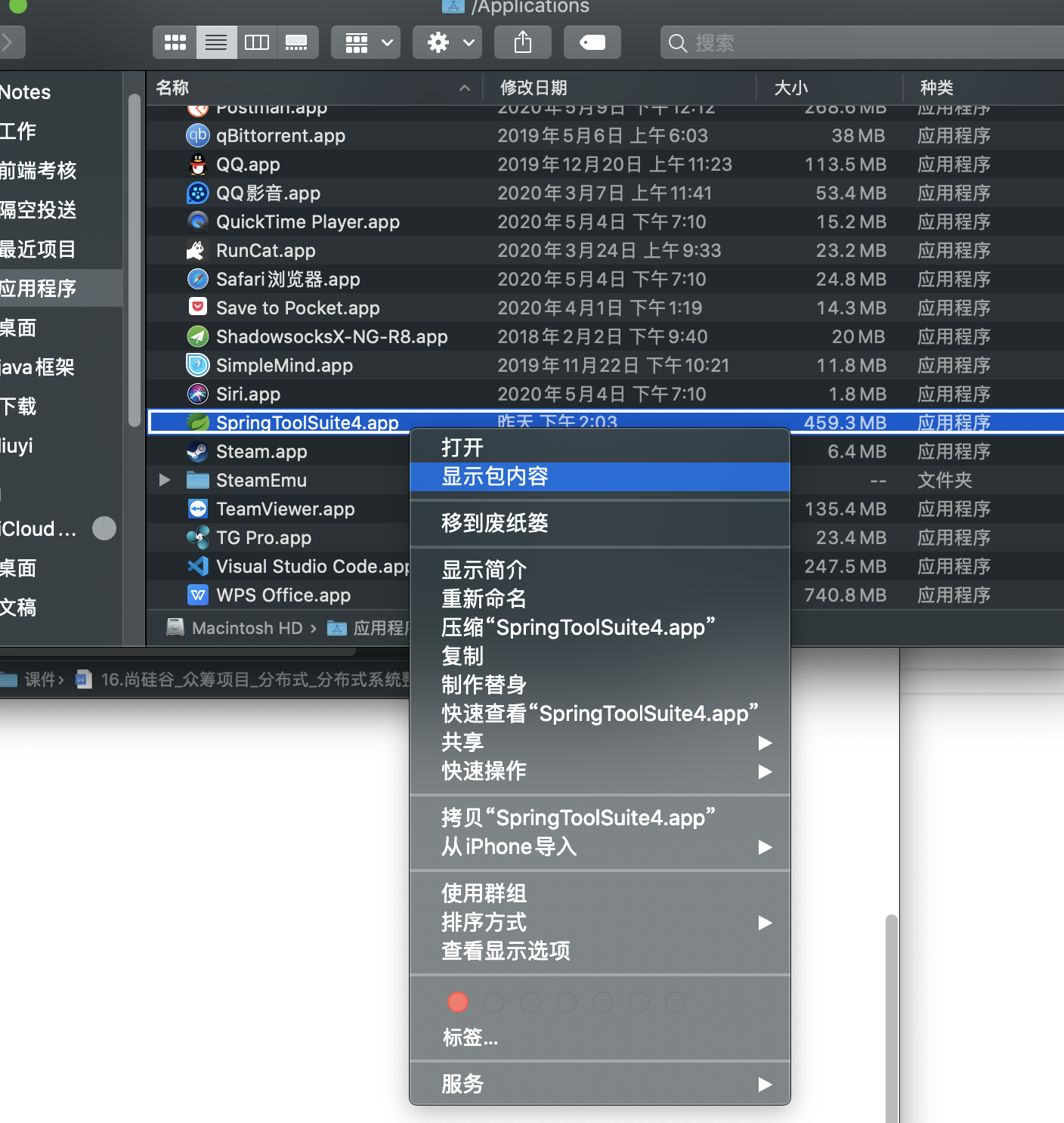Open 隔空投送 (AirDrop) in the sidebar
Image resolution: width=1064 pixels, height=1123 pixels.
(39, 209)
